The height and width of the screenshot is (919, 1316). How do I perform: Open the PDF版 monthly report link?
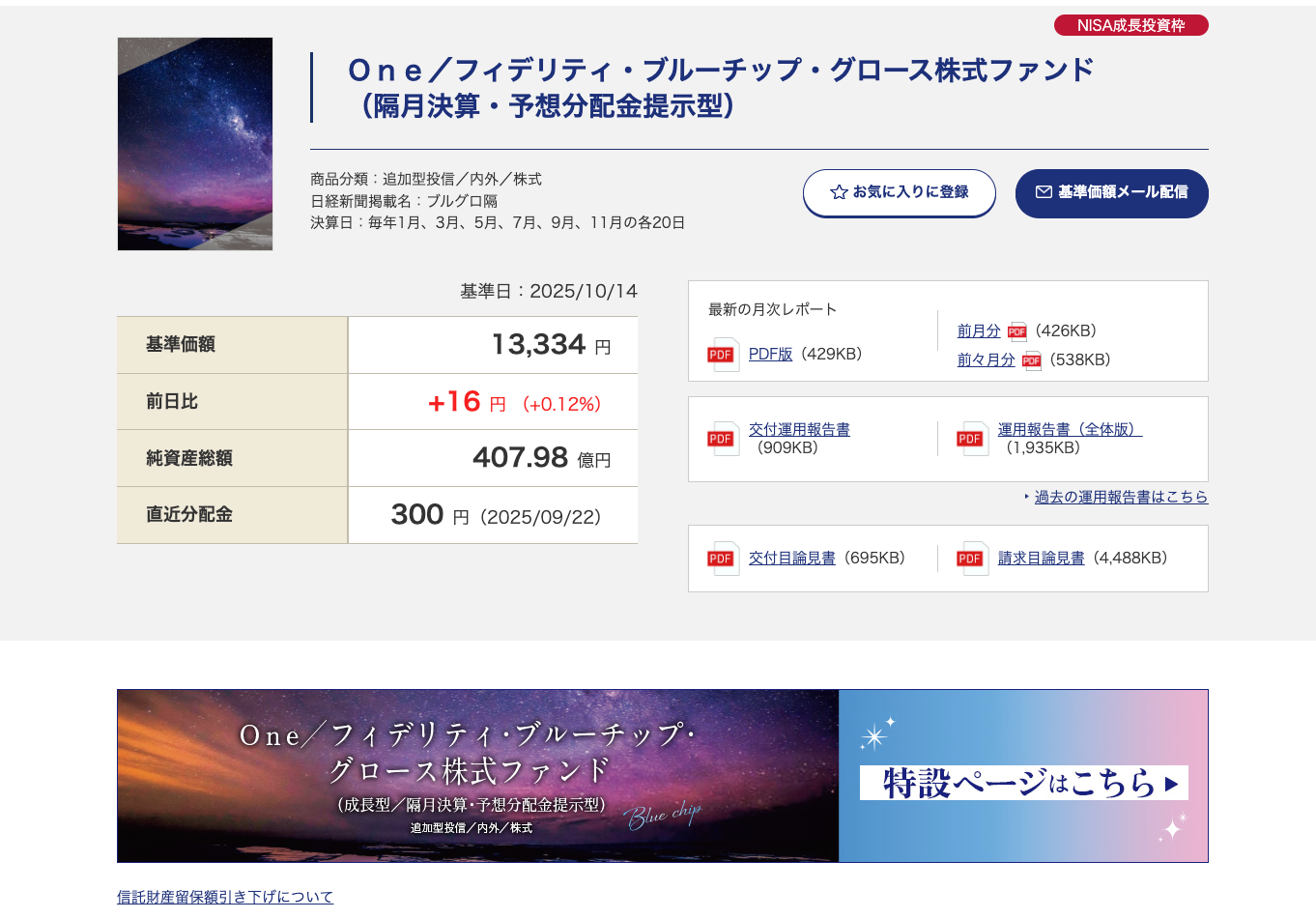coord(770,355)
